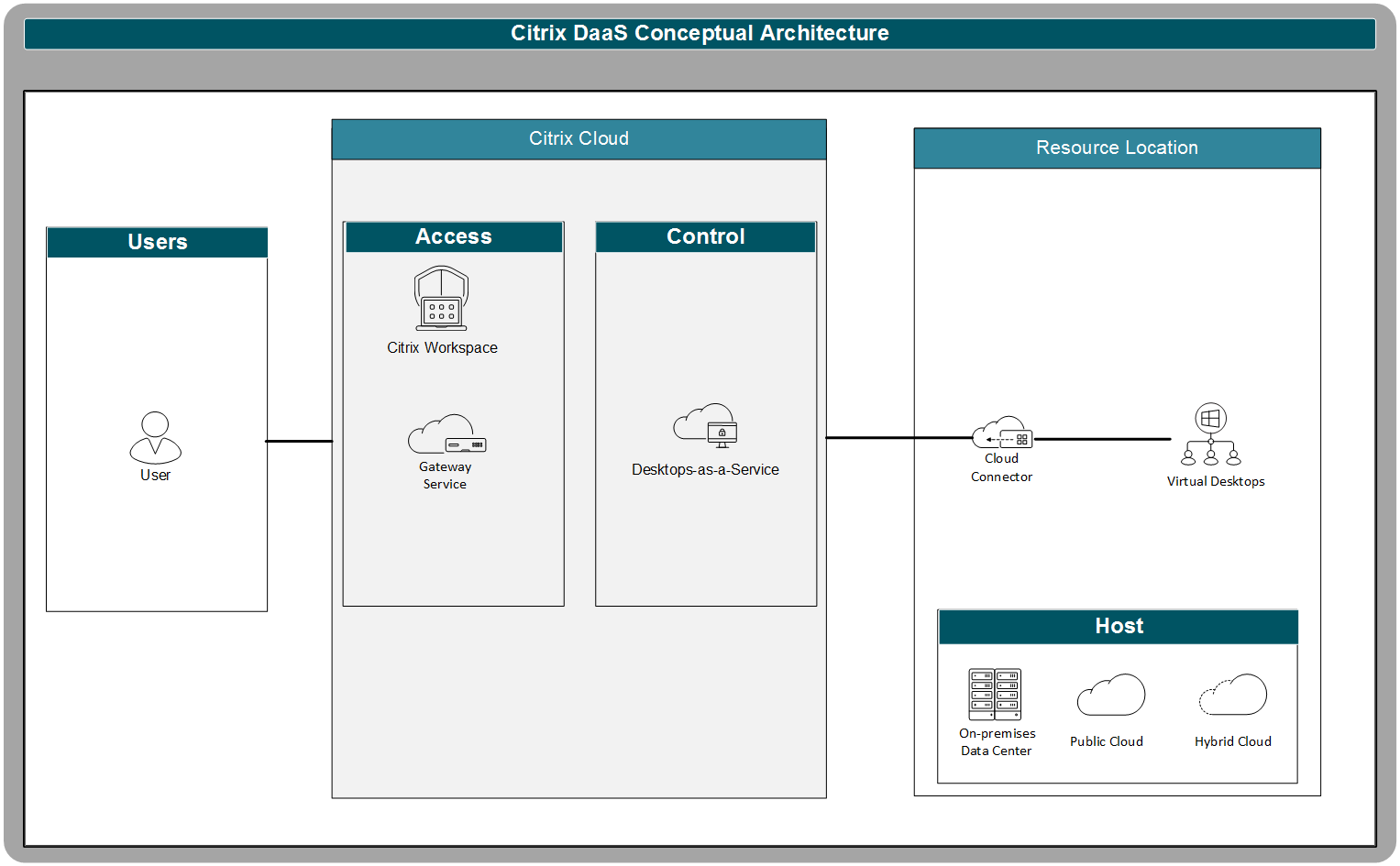Click the 'Public Cloud' label

click(x=1107, y=741)
